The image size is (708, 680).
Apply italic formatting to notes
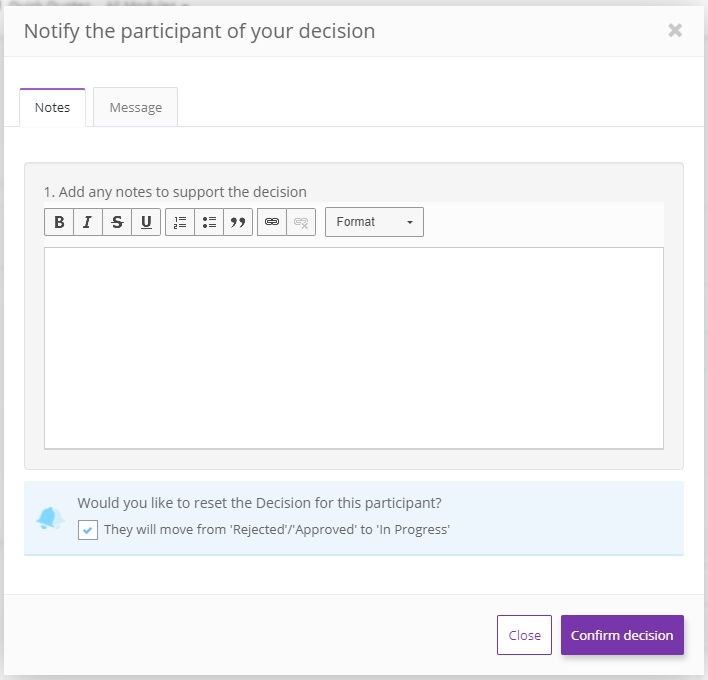click(88, 222)
